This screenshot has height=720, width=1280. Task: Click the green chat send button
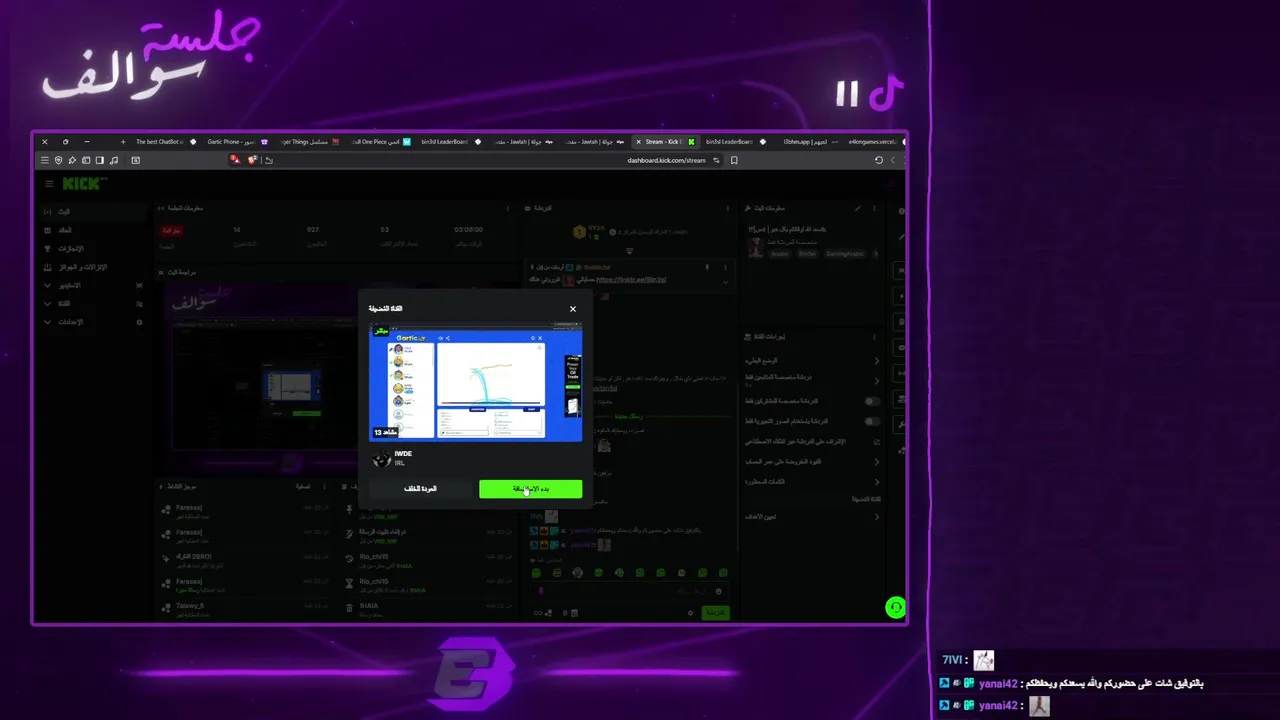coord(715,612)
